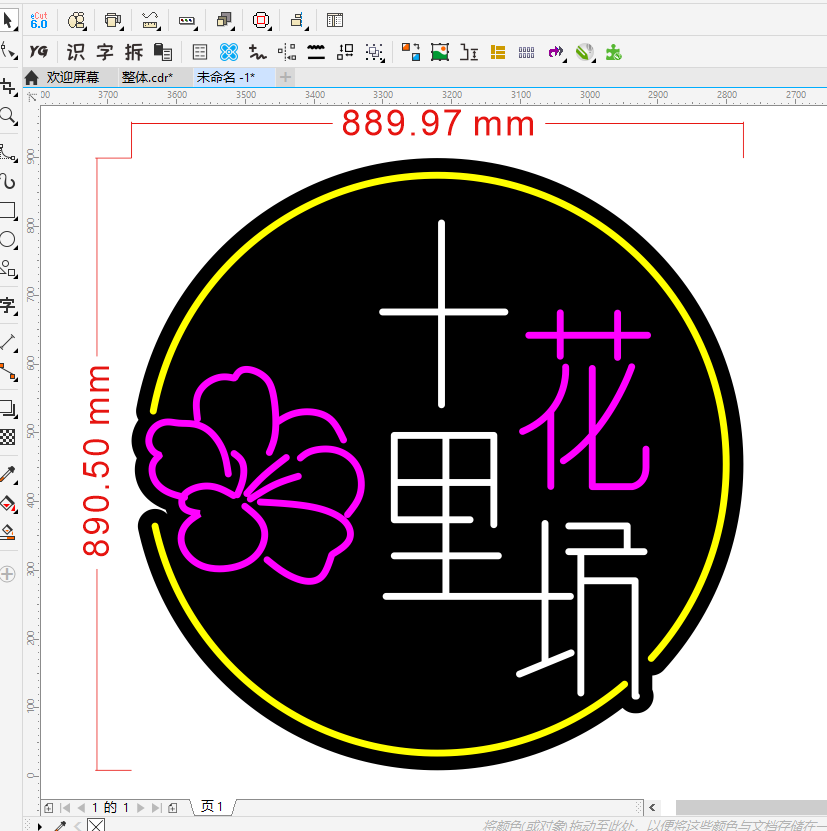This screenshot has height=831, width=827.
Task: Select the Text (字) tool
Action: pyautogui.click(x=8, y=305)
